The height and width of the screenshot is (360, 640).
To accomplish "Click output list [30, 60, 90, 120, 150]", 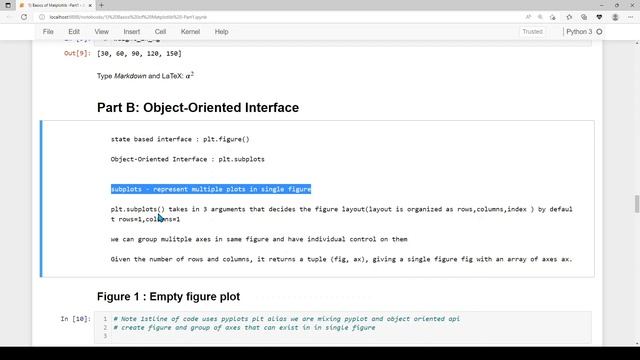I will [x=139, y=53].
